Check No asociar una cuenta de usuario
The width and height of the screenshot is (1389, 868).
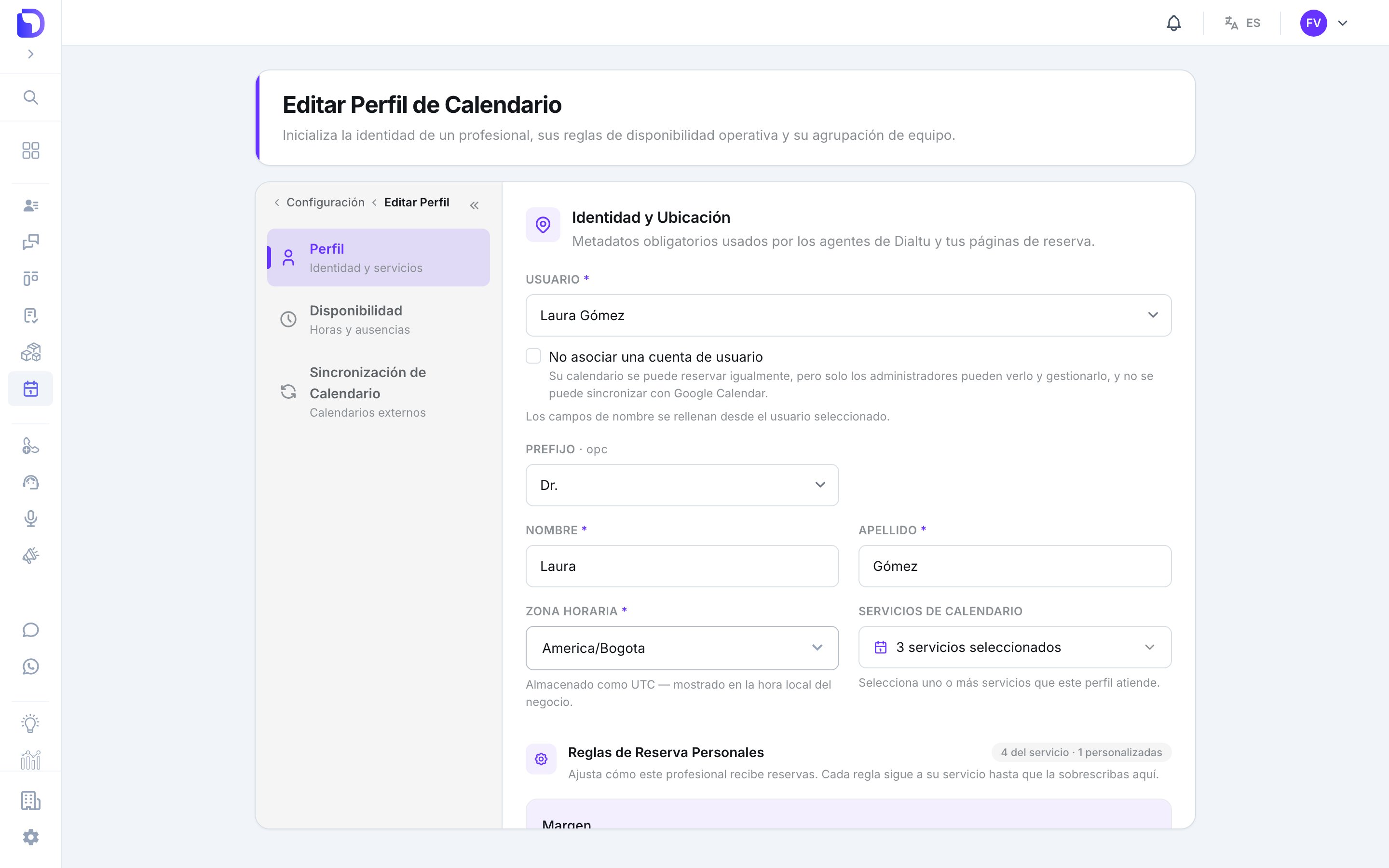pos(533,356)
